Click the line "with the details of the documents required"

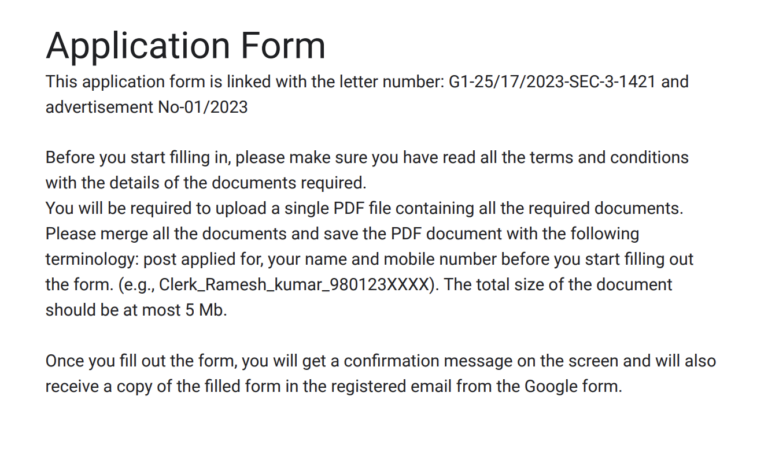click(x=206, y=183)
